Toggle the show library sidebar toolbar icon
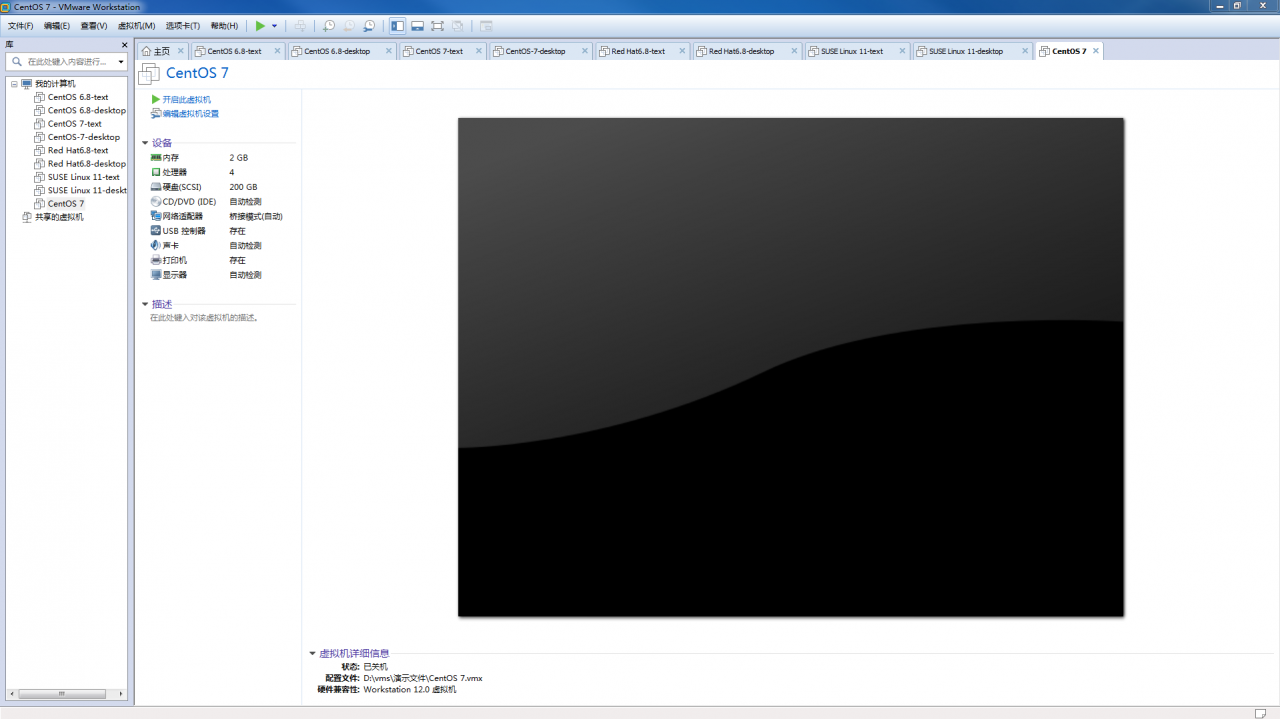Screen dimensions: 1280x719 (x=397, y=26)
